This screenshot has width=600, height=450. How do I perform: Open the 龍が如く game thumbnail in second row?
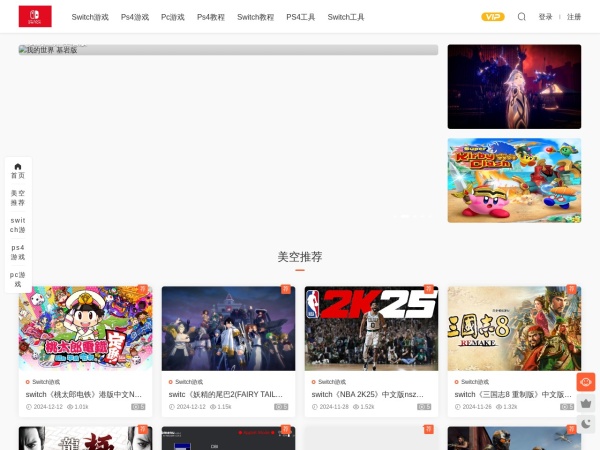pyautogui.click(x=85, y=438)
